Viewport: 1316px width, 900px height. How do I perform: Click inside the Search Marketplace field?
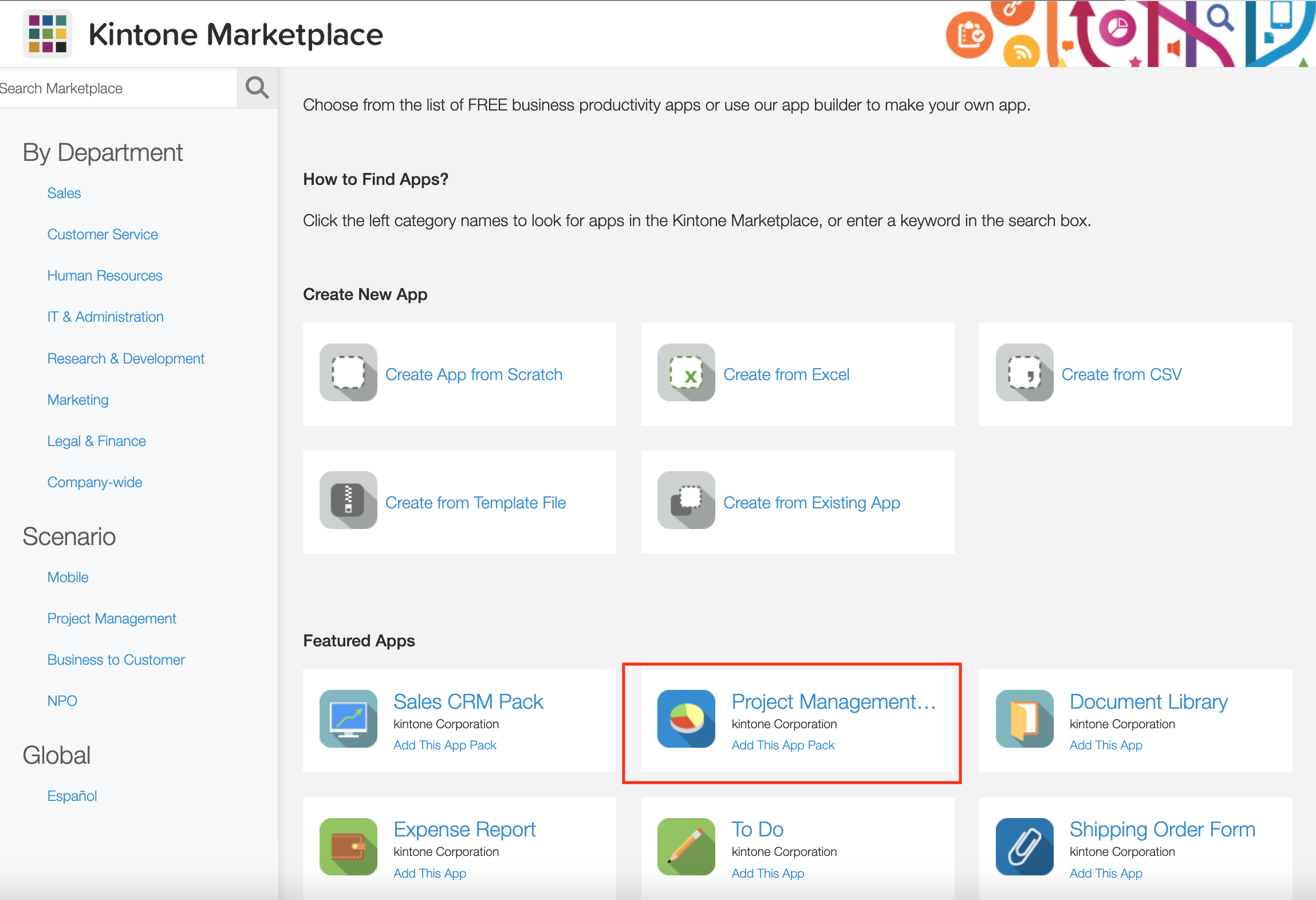coord(115,88)
